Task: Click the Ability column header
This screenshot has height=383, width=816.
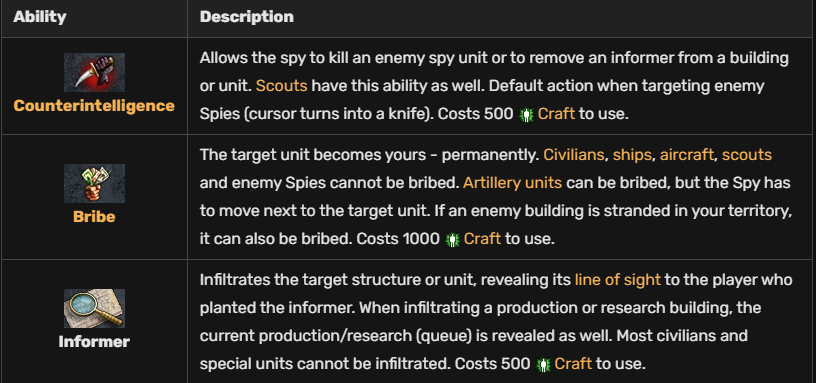Action: click(x=40, y=17)
